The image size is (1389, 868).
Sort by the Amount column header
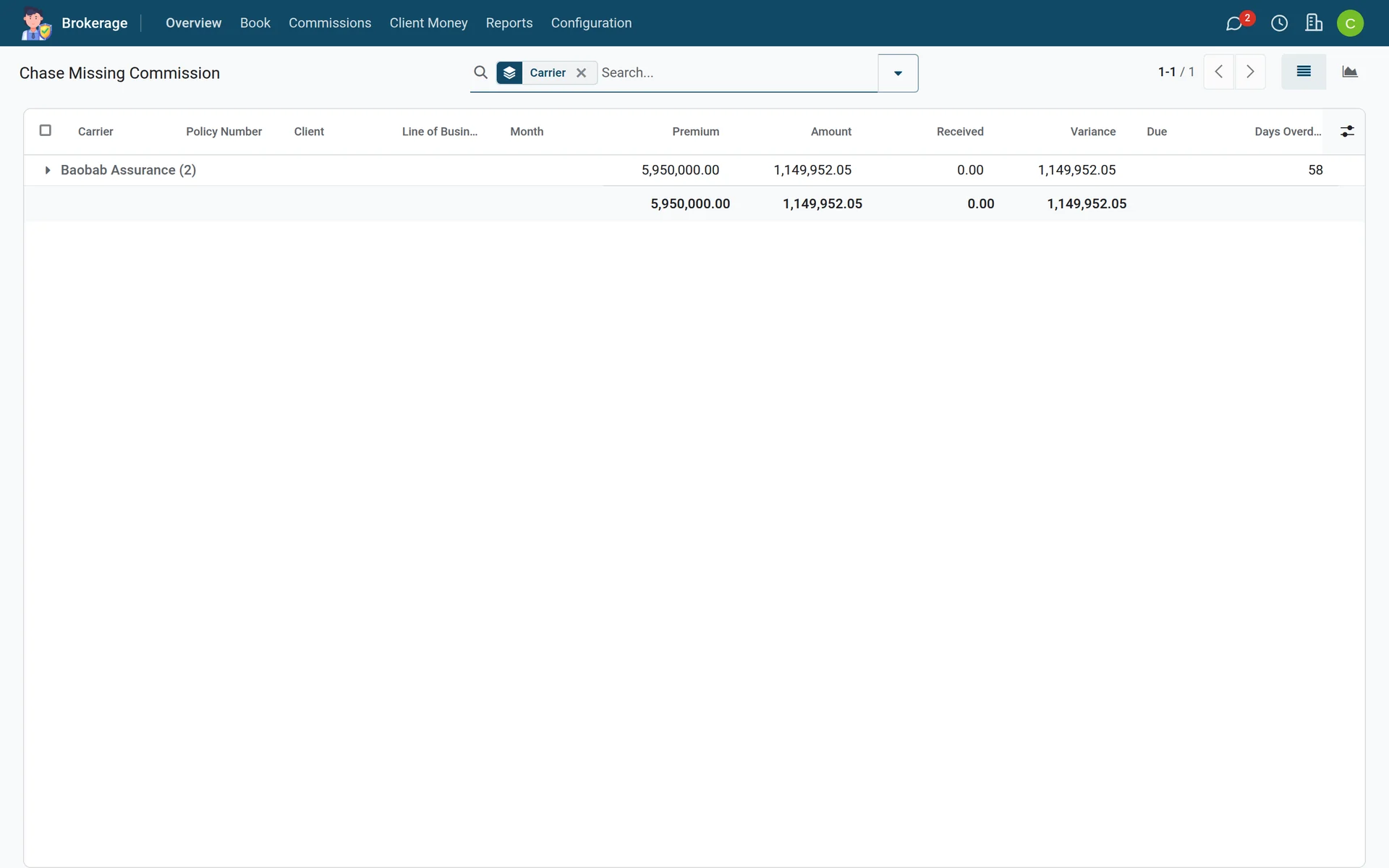coord(831,132)
